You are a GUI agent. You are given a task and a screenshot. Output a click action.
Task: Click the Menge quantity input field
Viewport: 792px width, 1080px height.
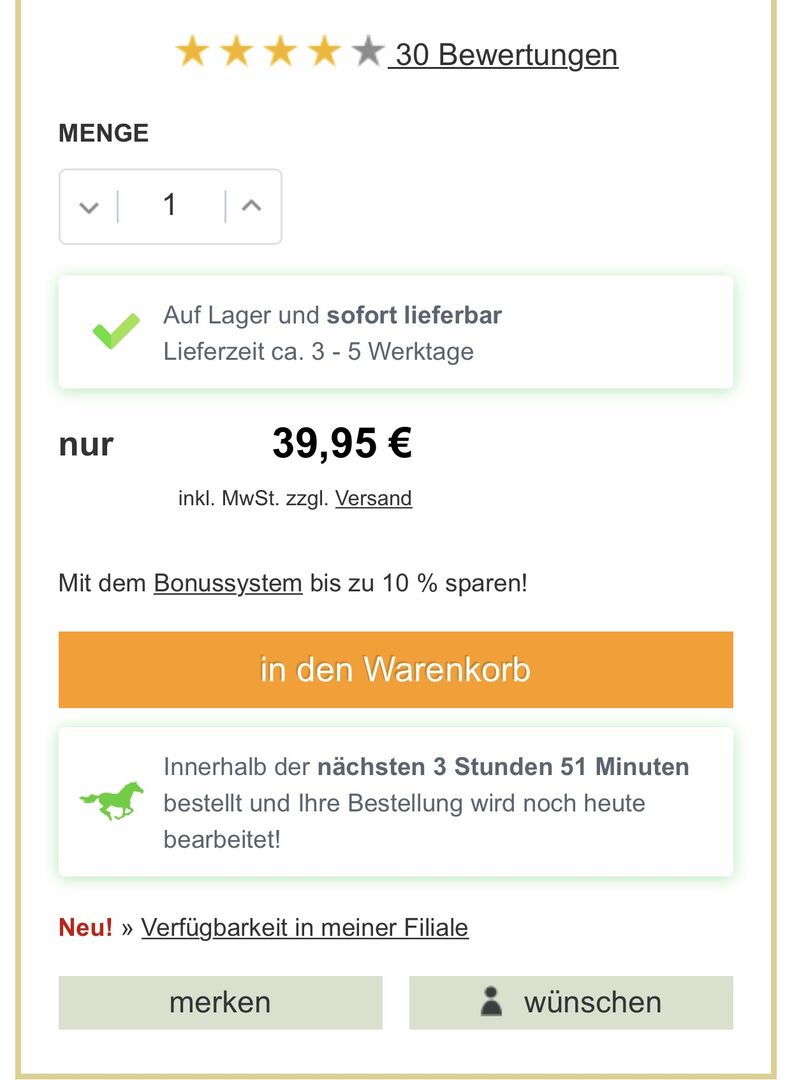[170, 206]
